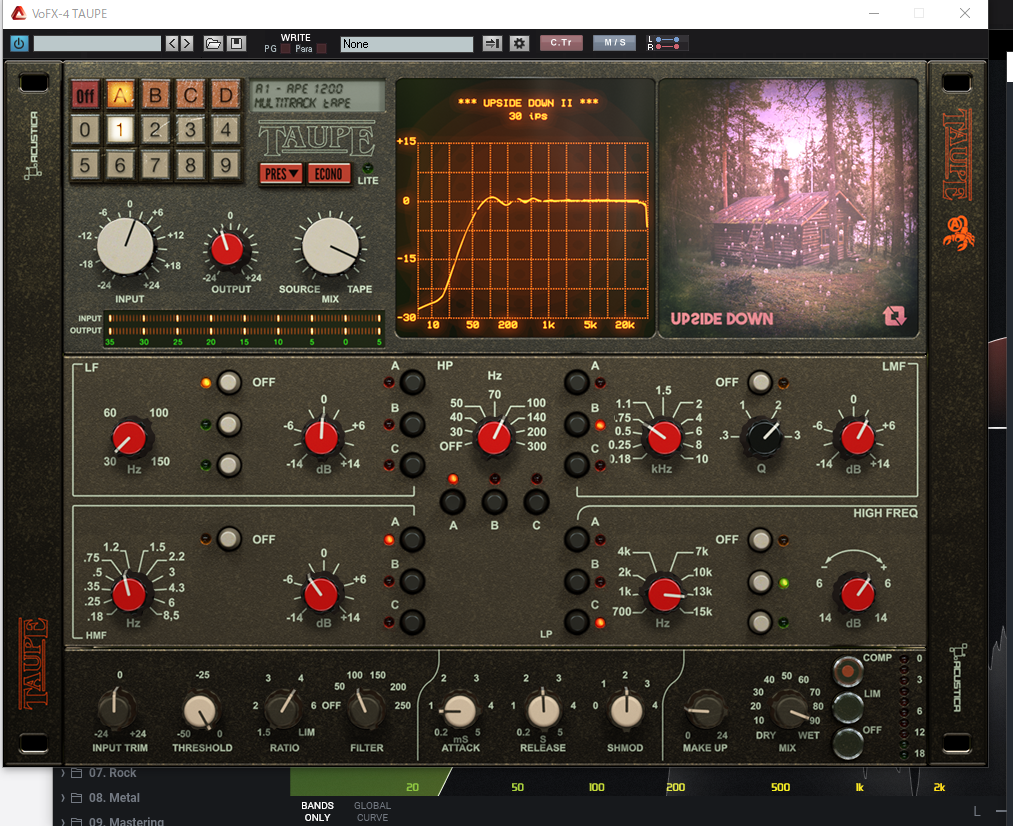The width and height of the screenshot is (1013, 826).
Task: Select tape bank B button
Action: (x=155, y=96)
